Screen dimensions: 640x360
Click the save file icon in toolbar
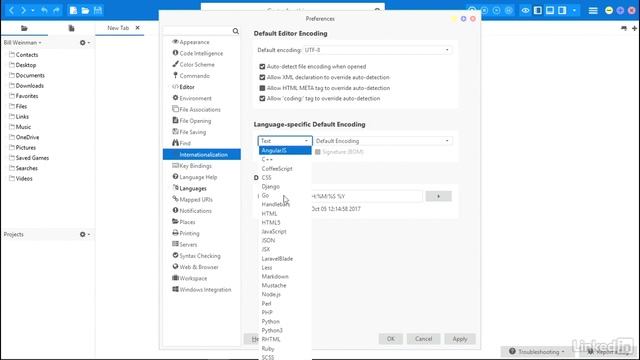coord(98,10)
